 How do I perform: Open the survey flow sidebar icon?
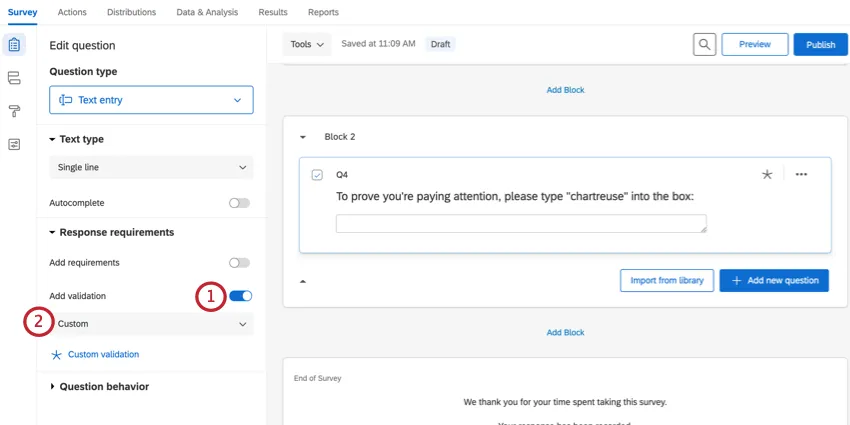[x=14, y=78]
